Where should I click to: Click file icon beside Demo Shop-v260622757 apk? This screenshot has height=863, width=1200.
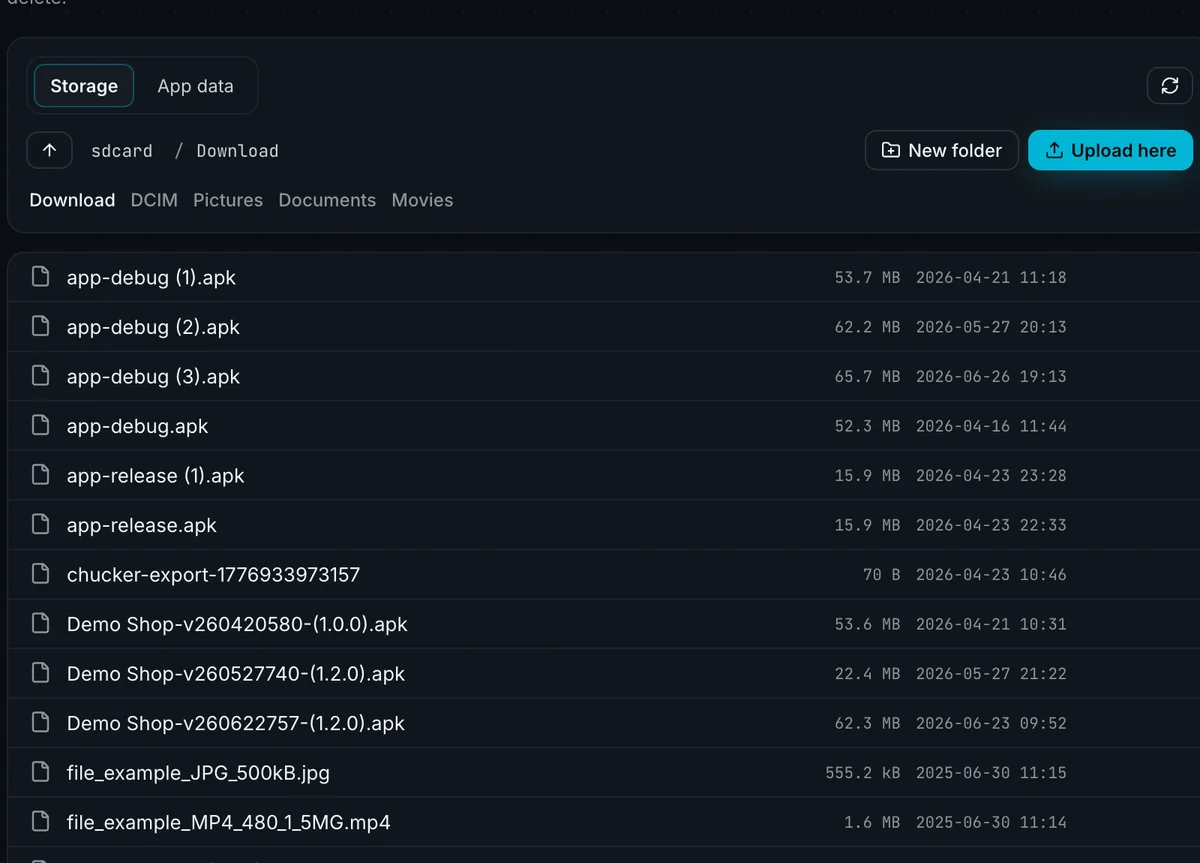tap(40, 723)
